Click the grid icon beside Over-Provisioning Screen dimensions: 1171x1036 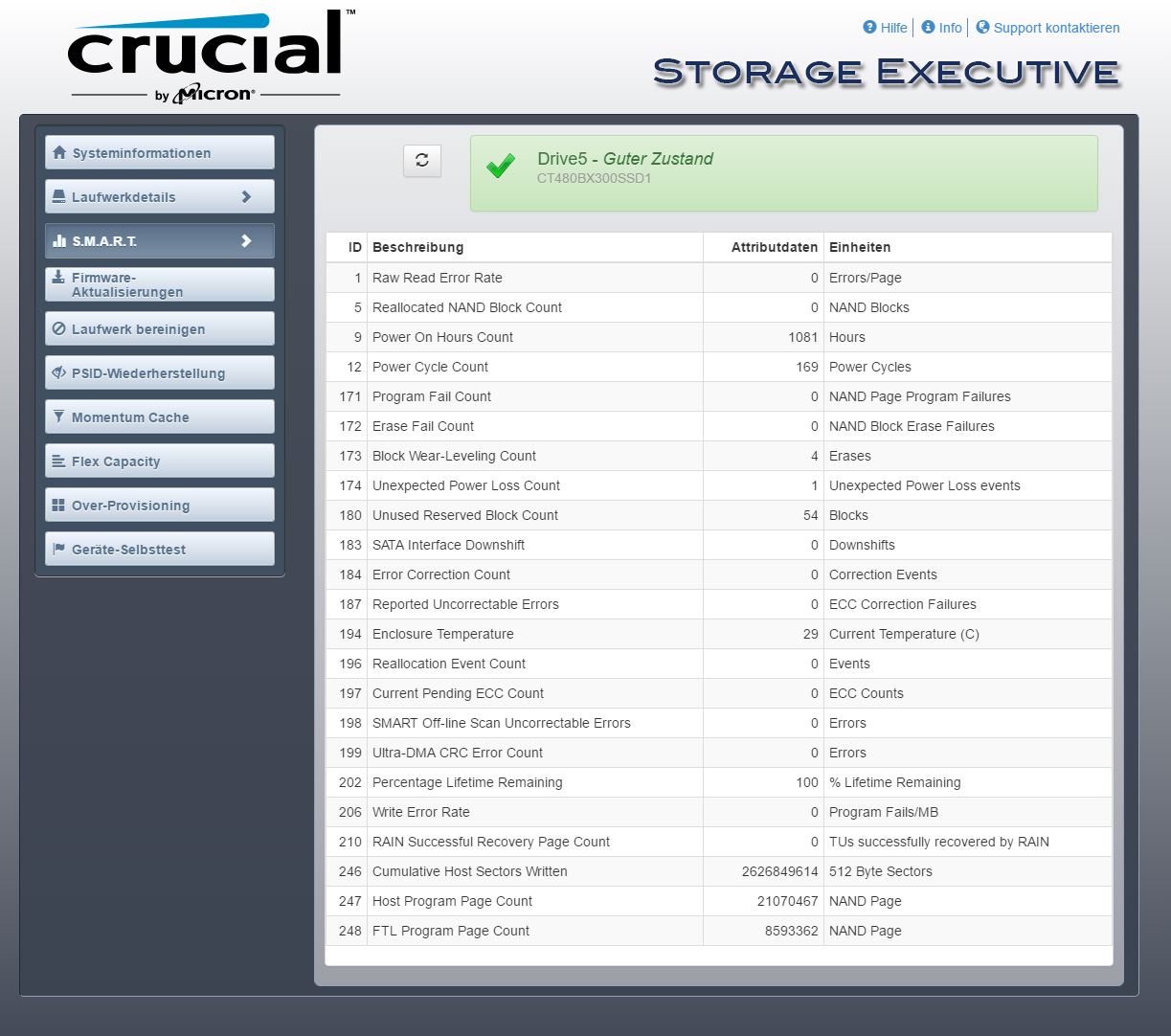click(x=59, y=505)
